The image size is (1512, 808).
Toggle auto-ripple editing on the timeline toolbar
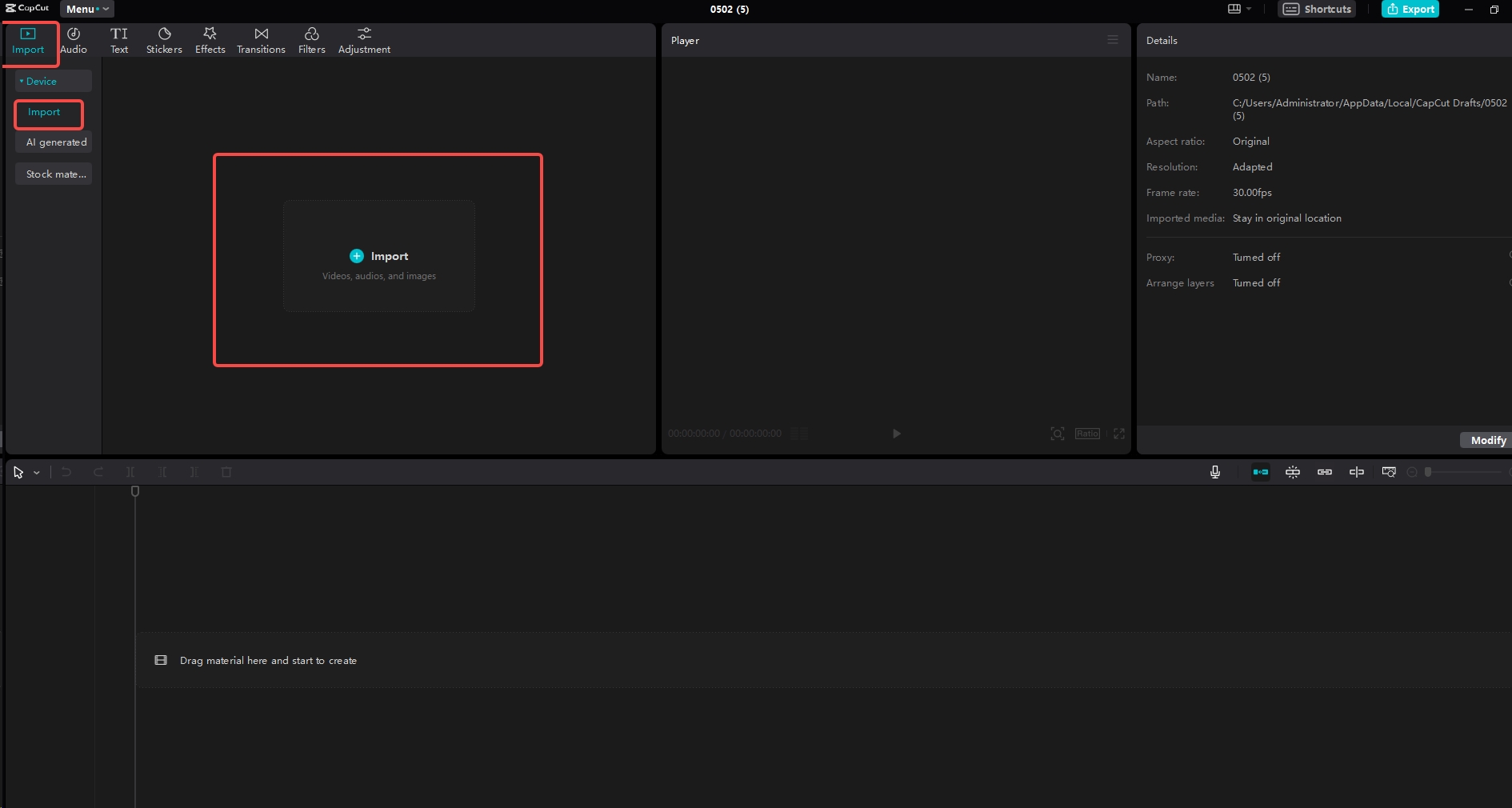1260,472
